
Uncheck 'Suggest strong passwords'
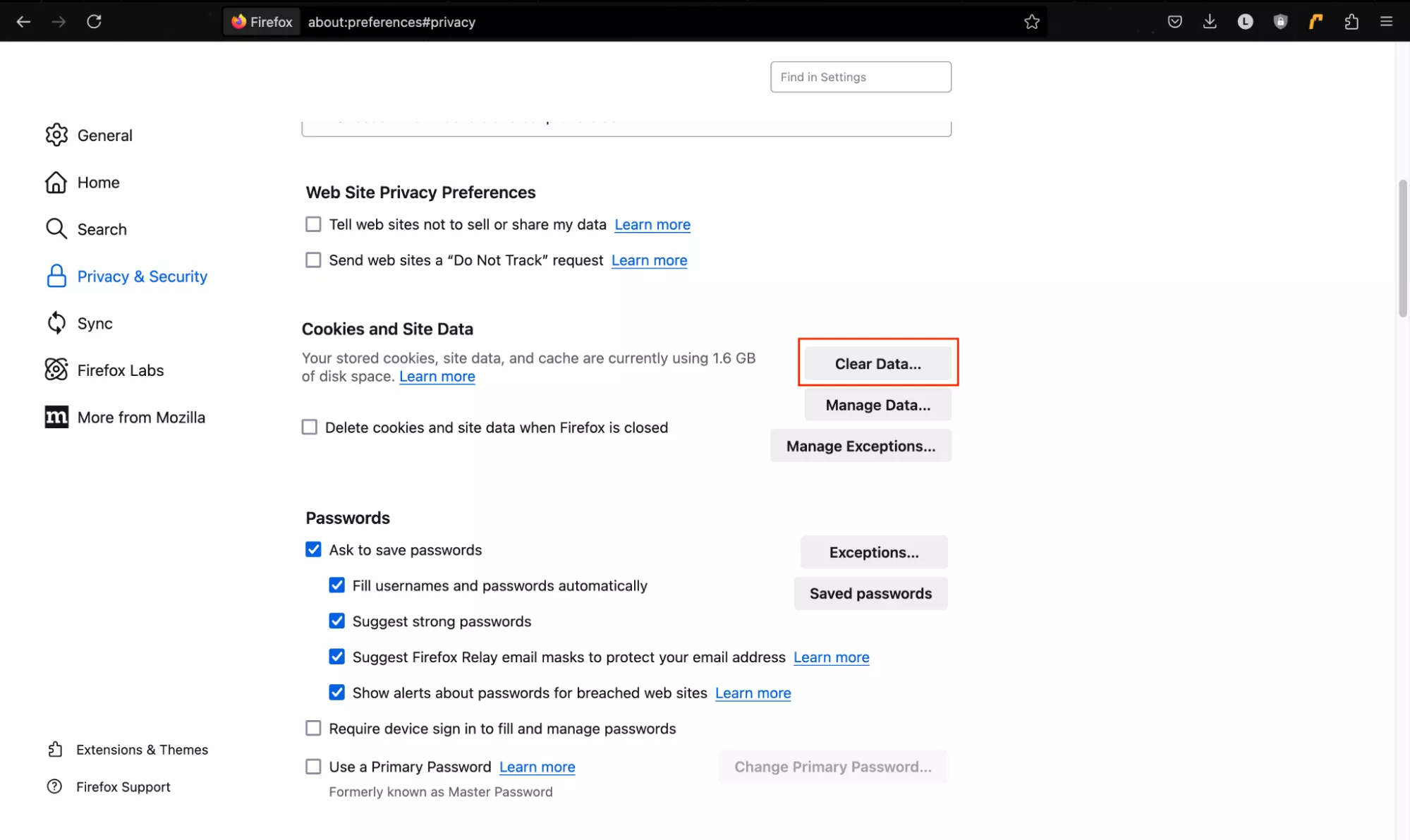click(x=337, y=621)
